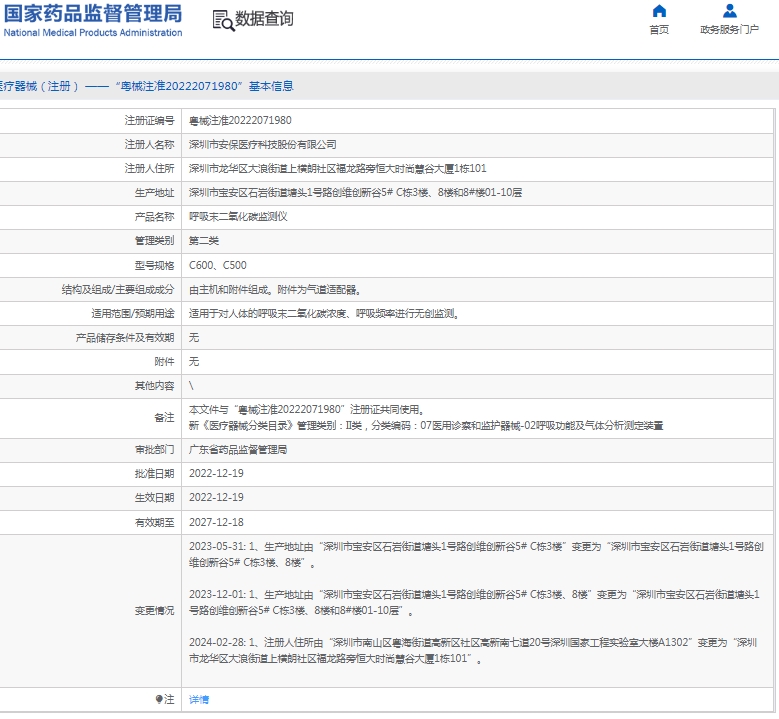Select 2022-12-19 in the 批准日期 row
The height and width of the screenshot is (719, 779).
(216, 474)
